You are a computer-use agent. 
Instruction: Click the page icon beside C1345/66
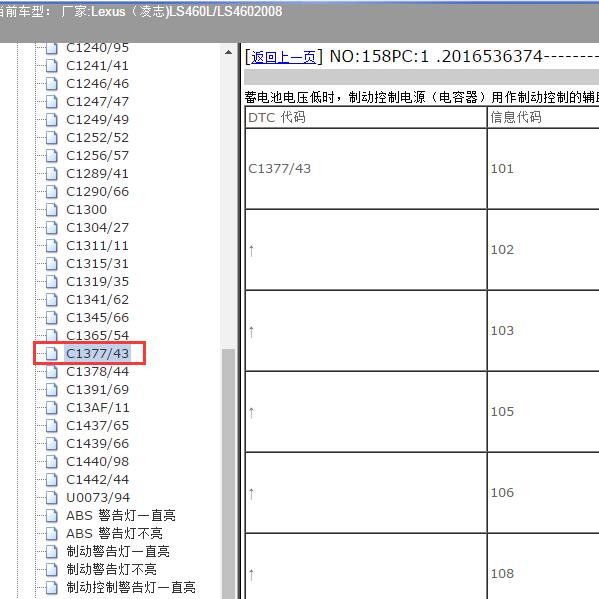pos(52,317)
